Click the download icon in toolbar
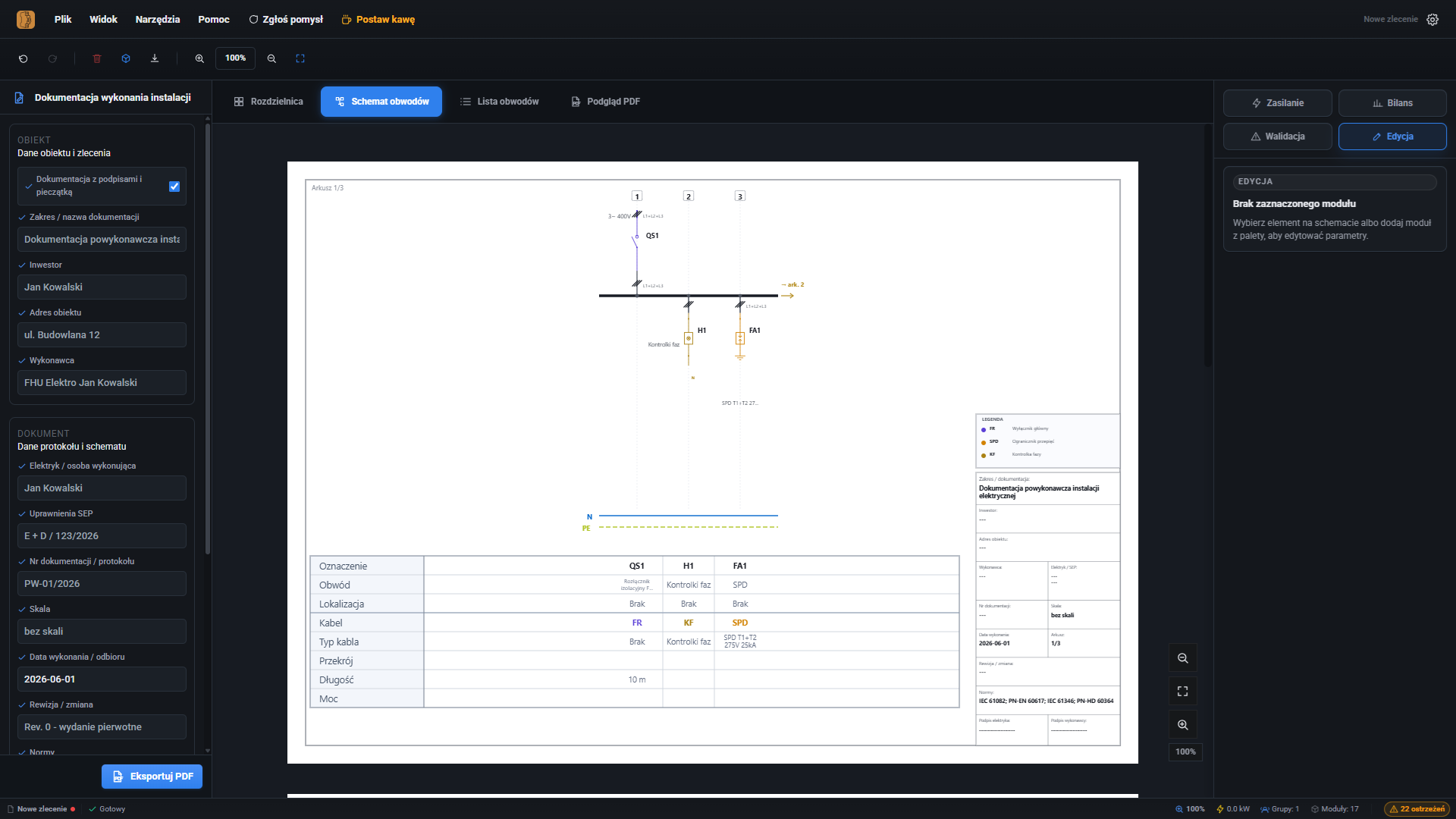Viewport: 1456px width, 819px height. click(x=155, y=58)
